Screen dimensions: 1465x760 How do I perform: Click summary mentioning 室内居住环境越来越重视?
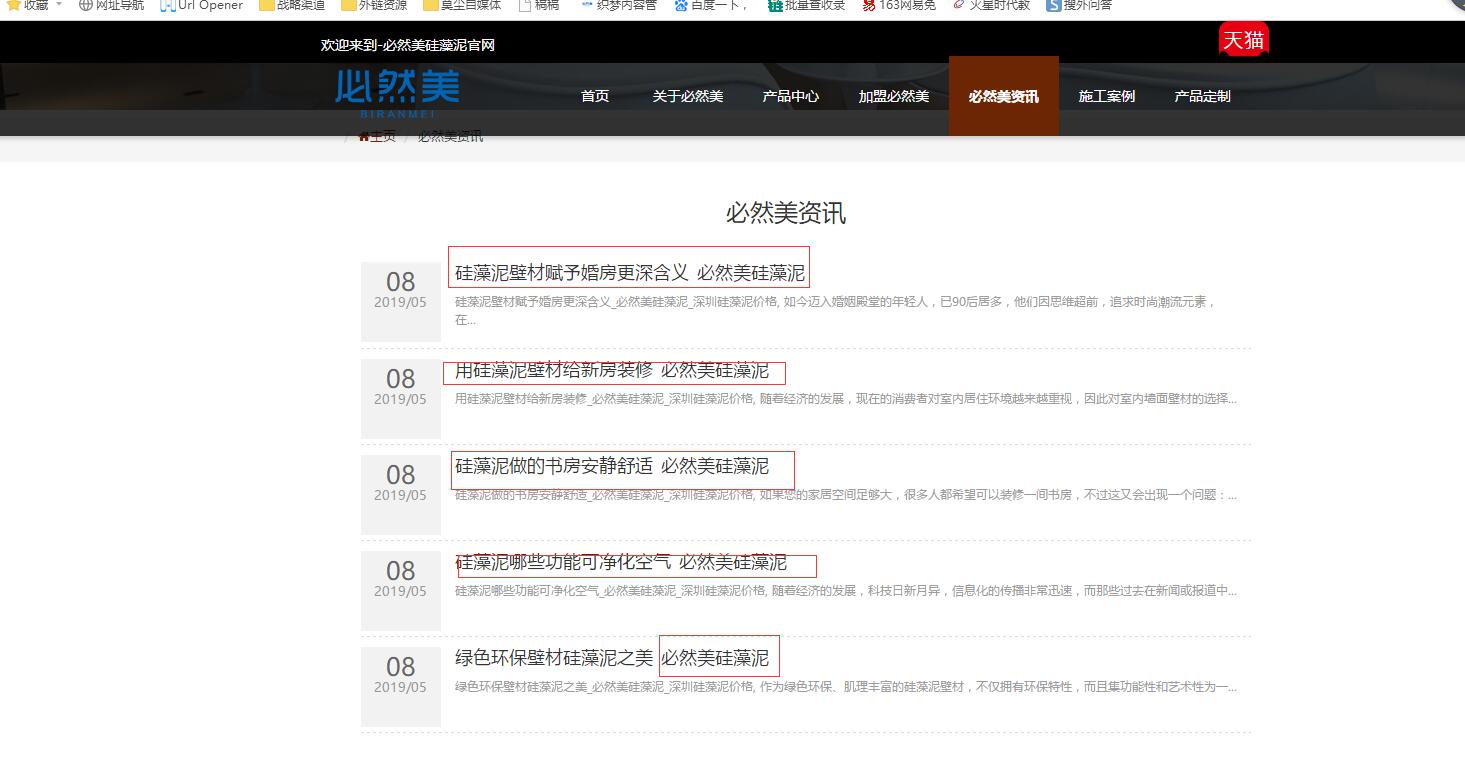(x=846, y=399)
